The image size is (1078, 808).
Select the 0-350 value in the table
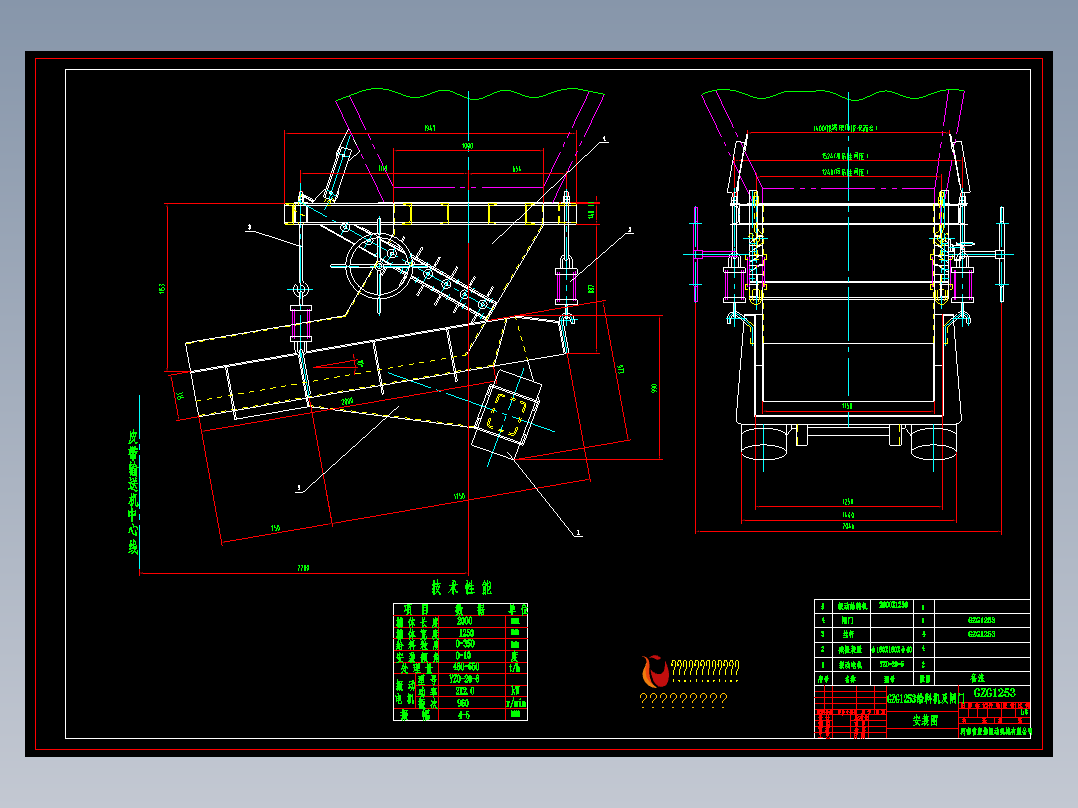[465, 644]
